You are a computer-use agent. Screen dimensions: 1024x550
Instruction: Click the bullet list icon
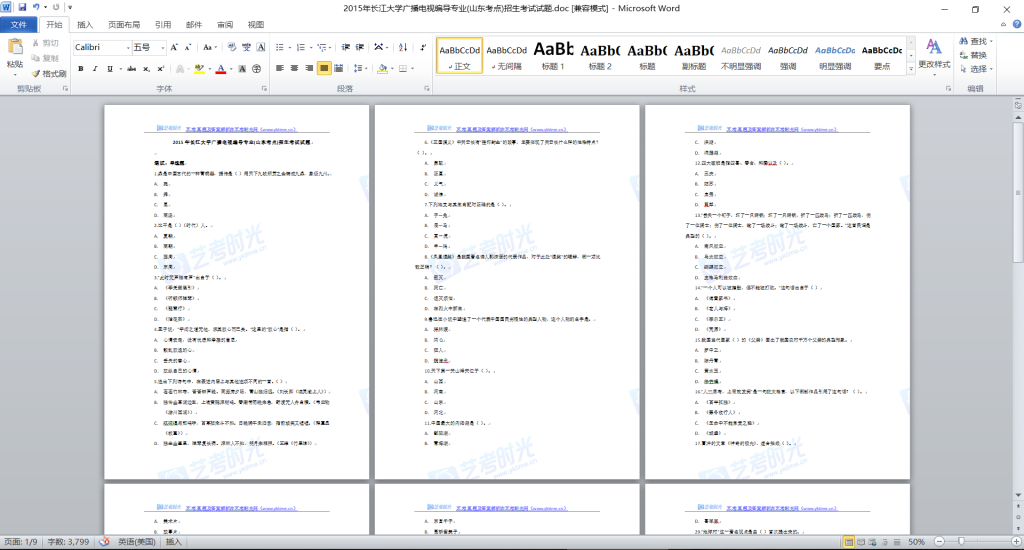coord(279,47)
